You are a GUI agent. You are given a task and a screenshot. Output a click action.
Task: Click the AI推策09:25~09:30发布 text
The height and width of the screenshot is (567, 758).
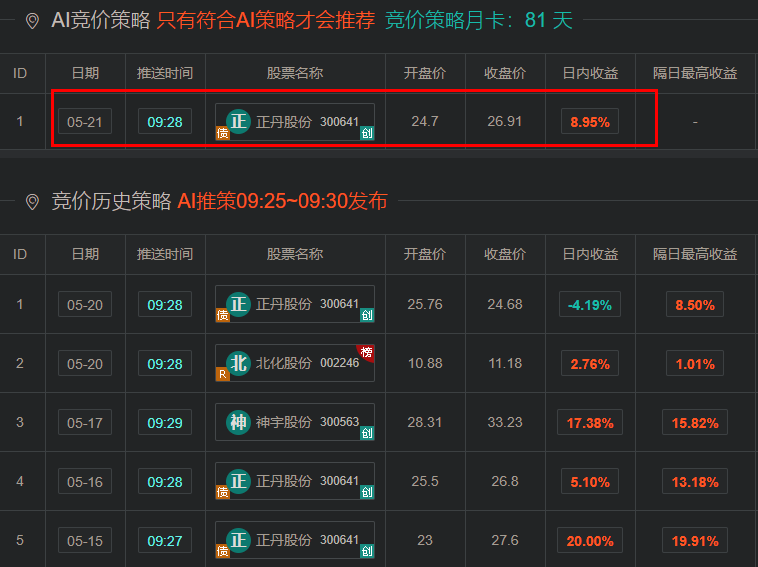[x=282, y=202]
